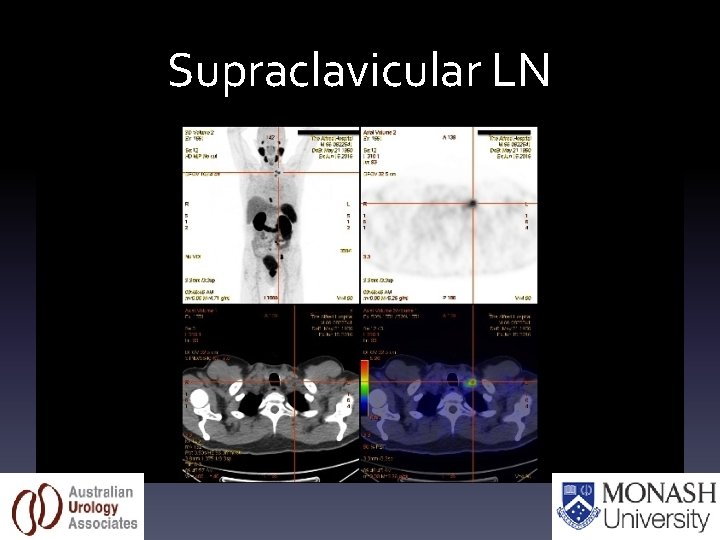The image size is (720, 540).
Task: Open the fused PET/CT axial image
Action: pos(449,394)
